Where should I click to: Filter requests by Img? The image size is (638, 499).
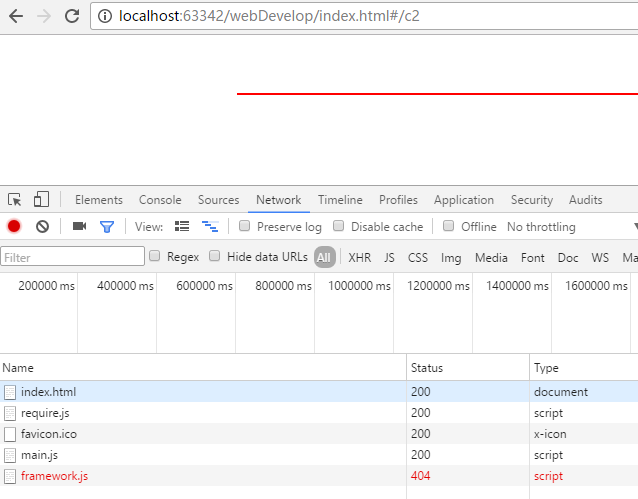click(x=451, y=258)
